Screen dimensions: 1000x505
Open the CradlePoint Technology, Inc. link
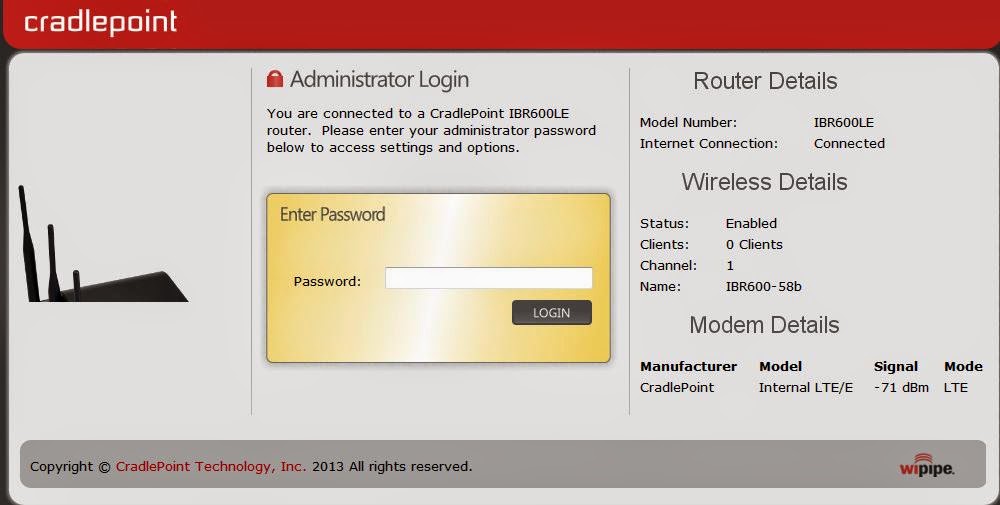click(x=210, y=466)
